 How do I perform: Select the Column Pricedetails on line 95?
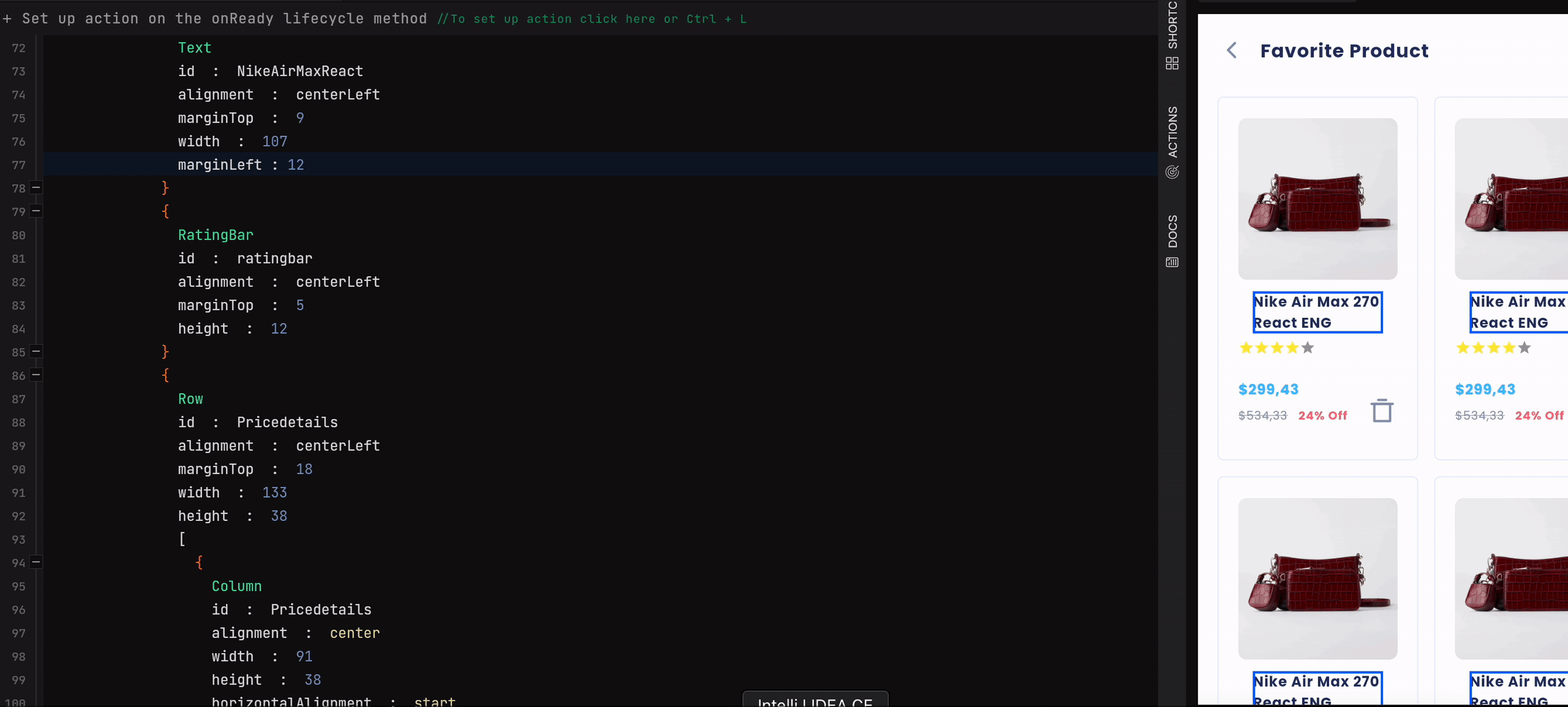(236, 585)
